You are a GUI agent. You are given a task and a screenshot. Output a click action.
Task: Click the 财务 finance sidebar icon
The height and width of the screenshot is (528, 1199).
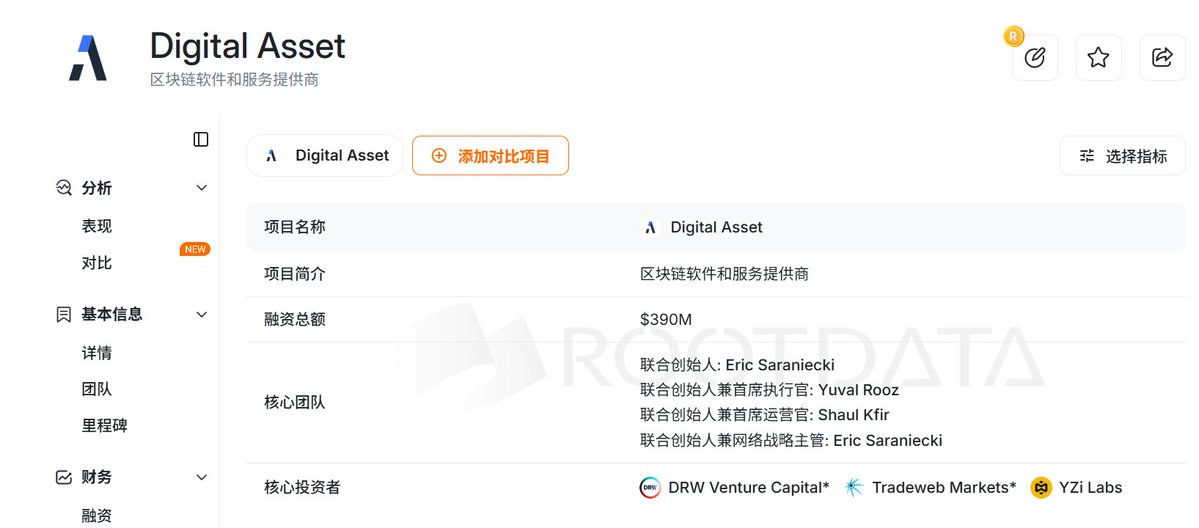64,477
